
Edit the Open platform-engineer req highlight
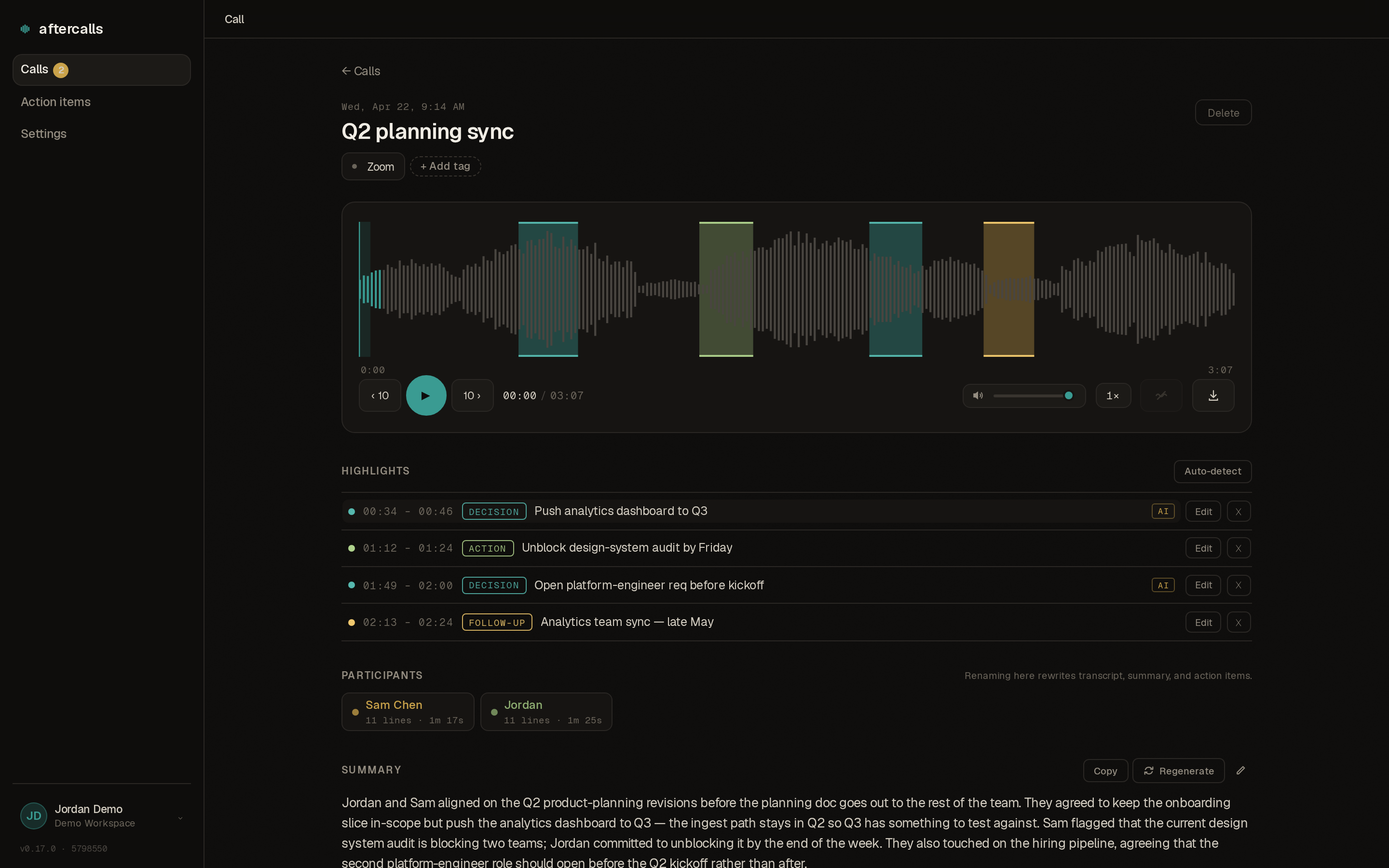tap(1203, 585)
